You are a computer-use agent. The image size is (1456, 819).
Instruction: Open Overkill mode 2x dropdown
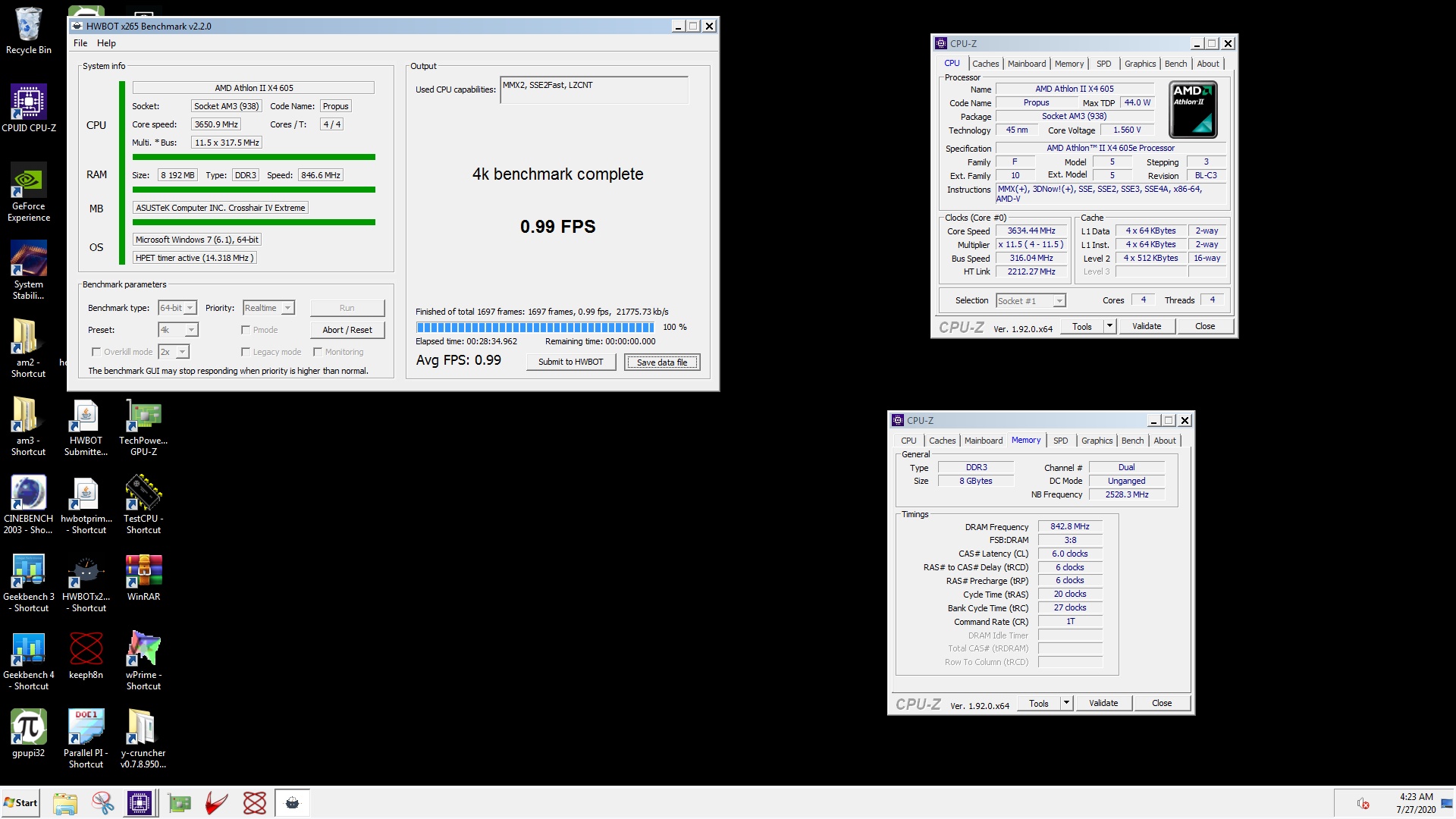pos(174,352)
